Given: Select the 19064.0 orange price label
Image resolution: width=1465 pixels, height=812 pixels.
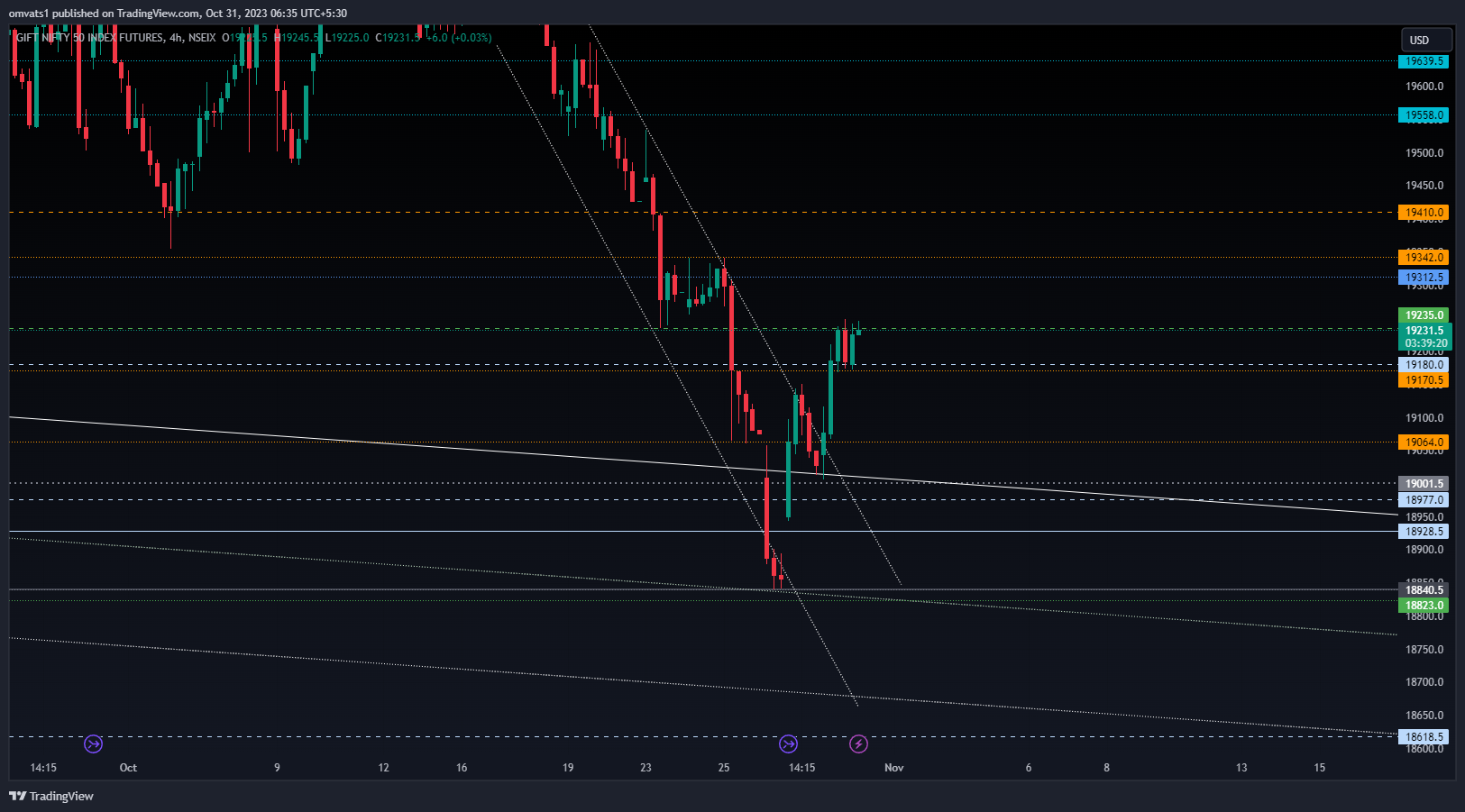Looking at the screenshot, I should (1424, 442).
